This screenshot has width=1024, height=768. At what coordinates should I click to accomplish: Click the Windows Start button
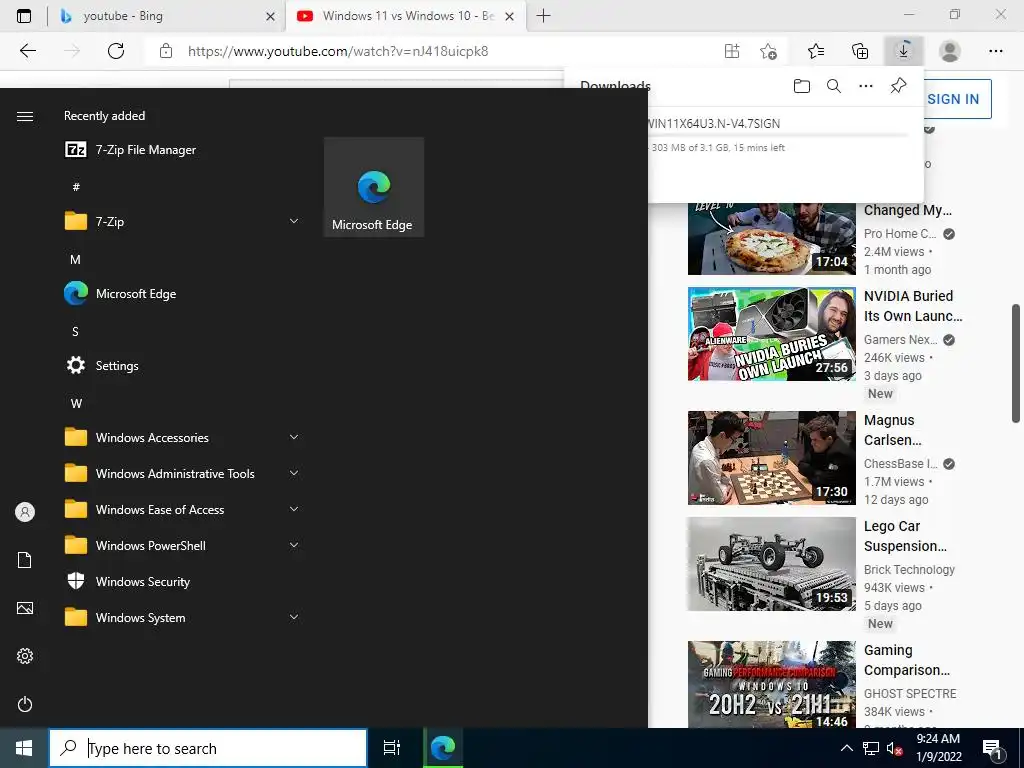tap(24, 748)
